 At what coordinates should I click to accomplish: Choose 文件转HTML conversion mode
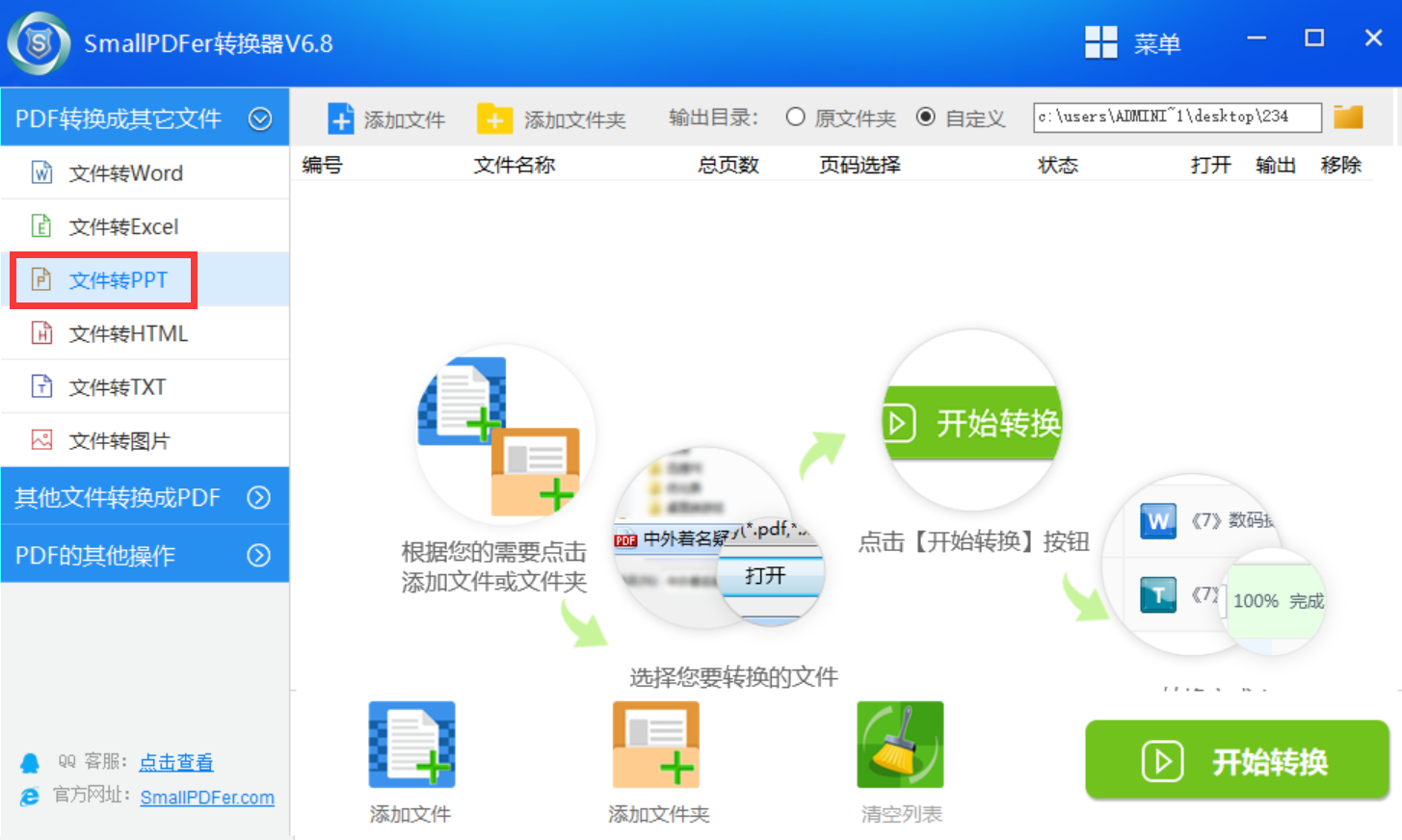pos(145,333)
